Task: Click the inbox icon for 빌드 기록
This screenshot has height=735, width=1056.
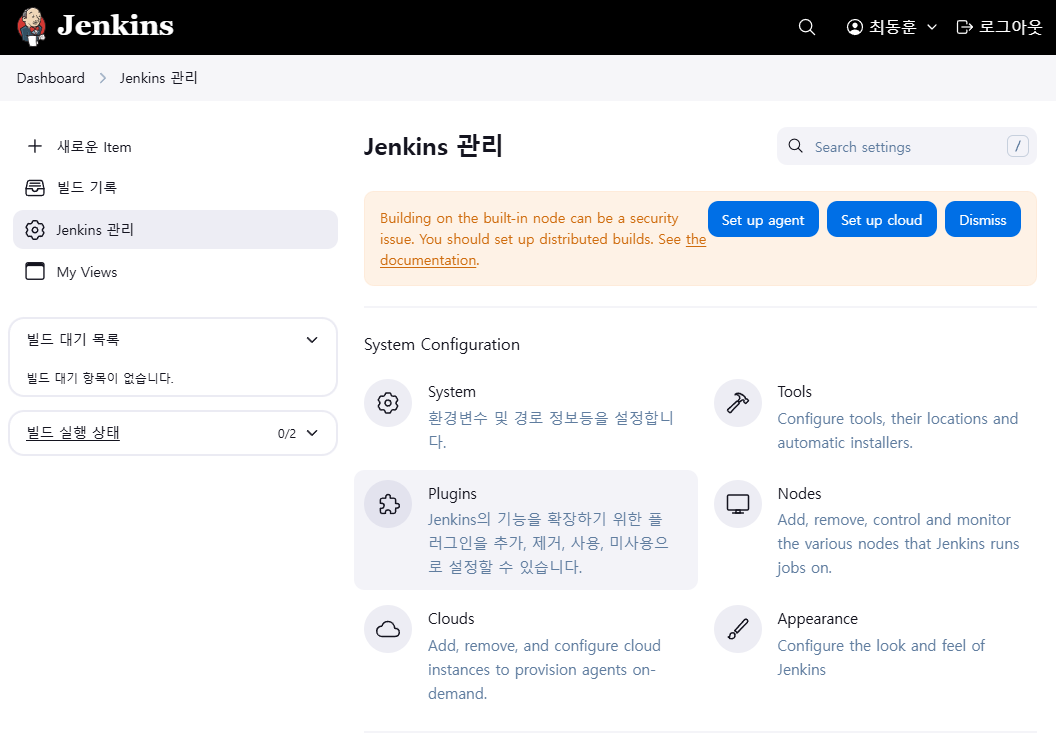Action: pyautogui.click(x=35, y=187)
